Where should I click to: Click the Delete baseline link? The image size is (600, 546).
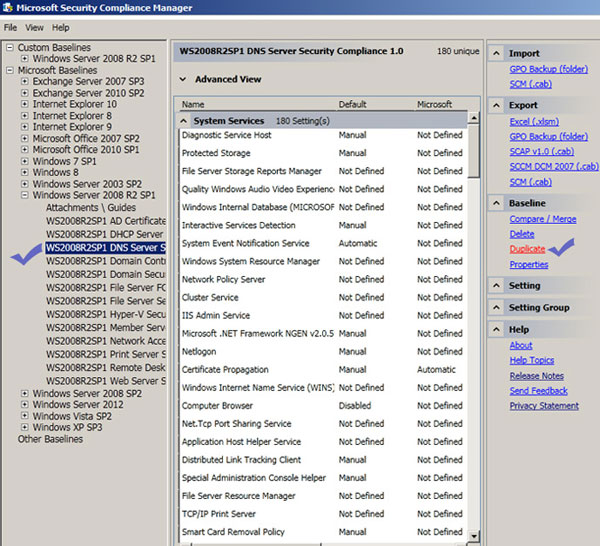click(522, 234)
